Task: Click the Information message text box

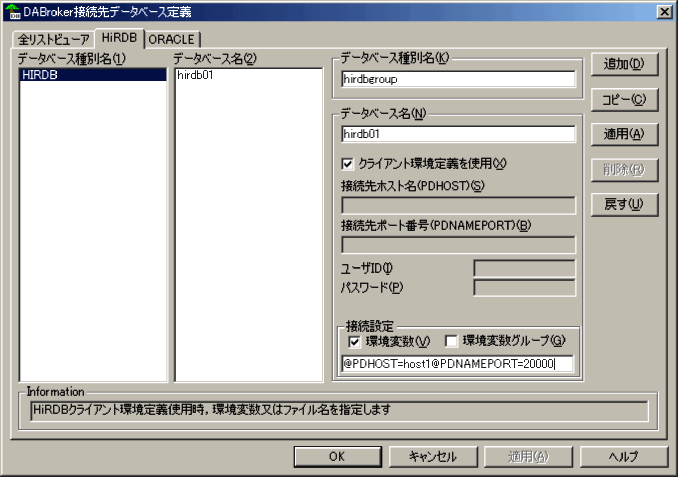Action: pos(340,410)
